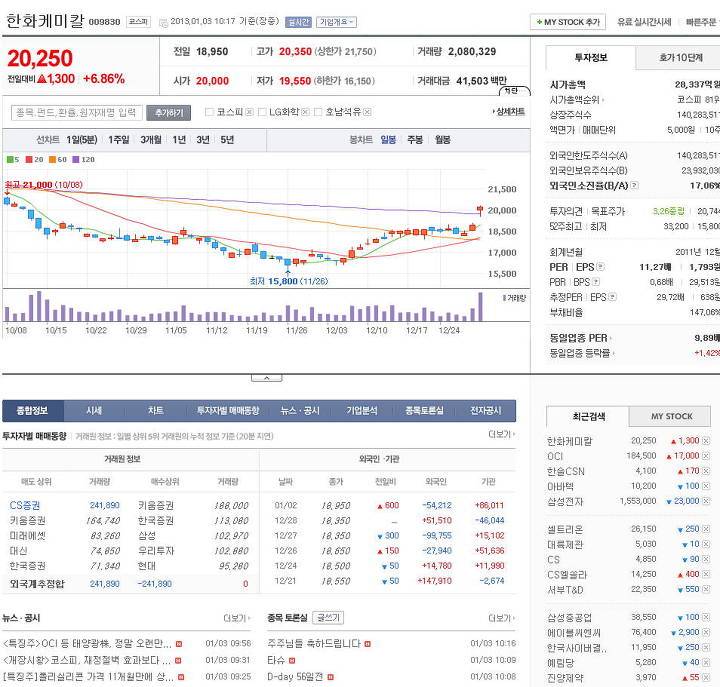Delete 셀트리온 from recent searches list
This screenshot has height=687, width=720.
pyautogui.click(x=706, y=529)
